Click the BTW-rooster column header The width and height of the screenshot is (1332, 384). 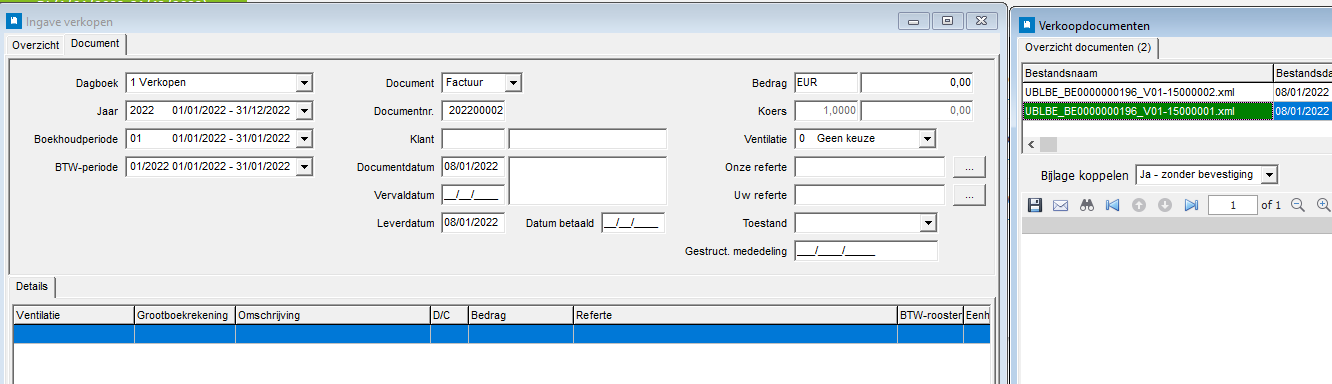(930, 315)
